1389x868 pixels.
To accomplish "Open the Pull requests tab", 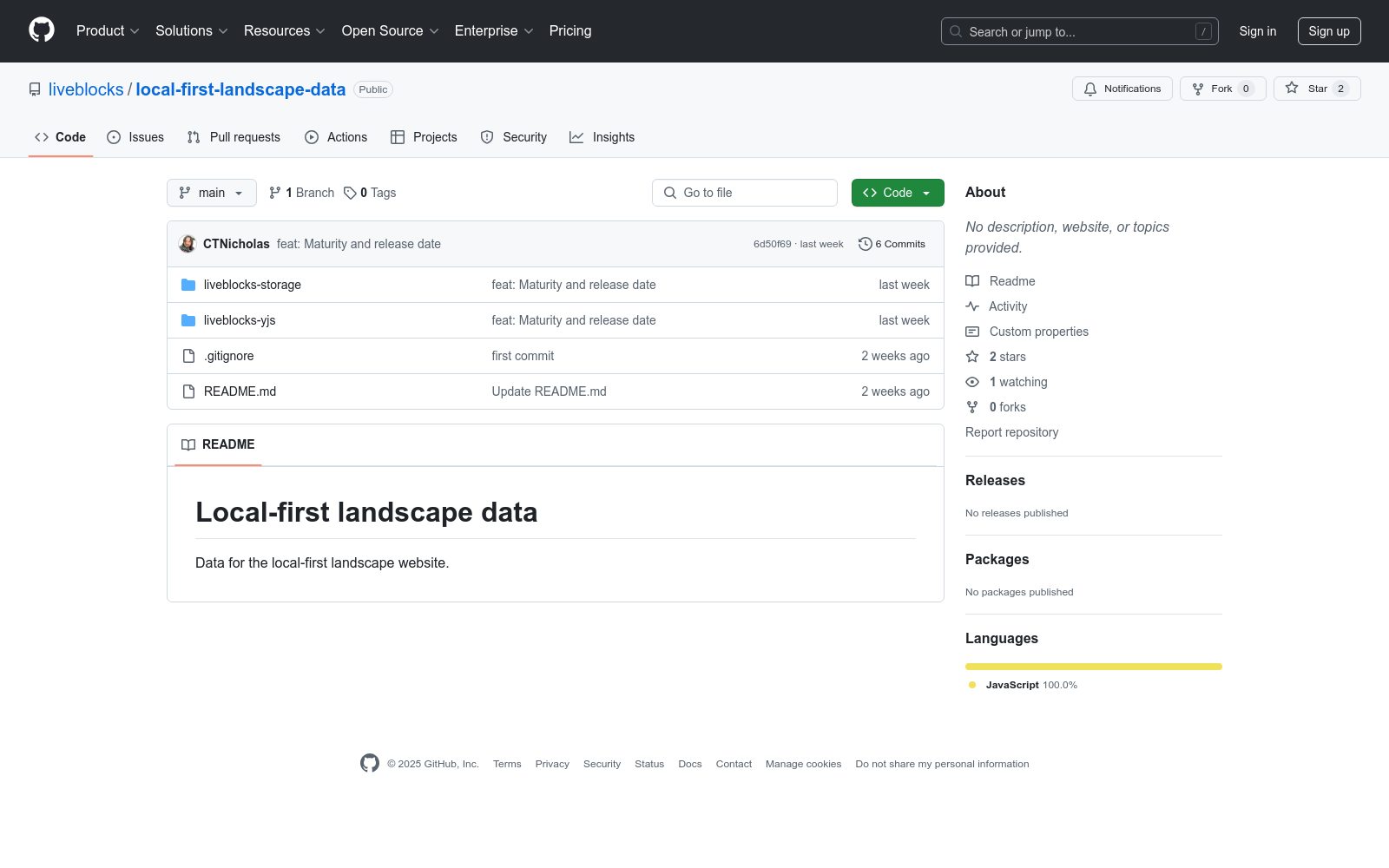I will [234, 137].
